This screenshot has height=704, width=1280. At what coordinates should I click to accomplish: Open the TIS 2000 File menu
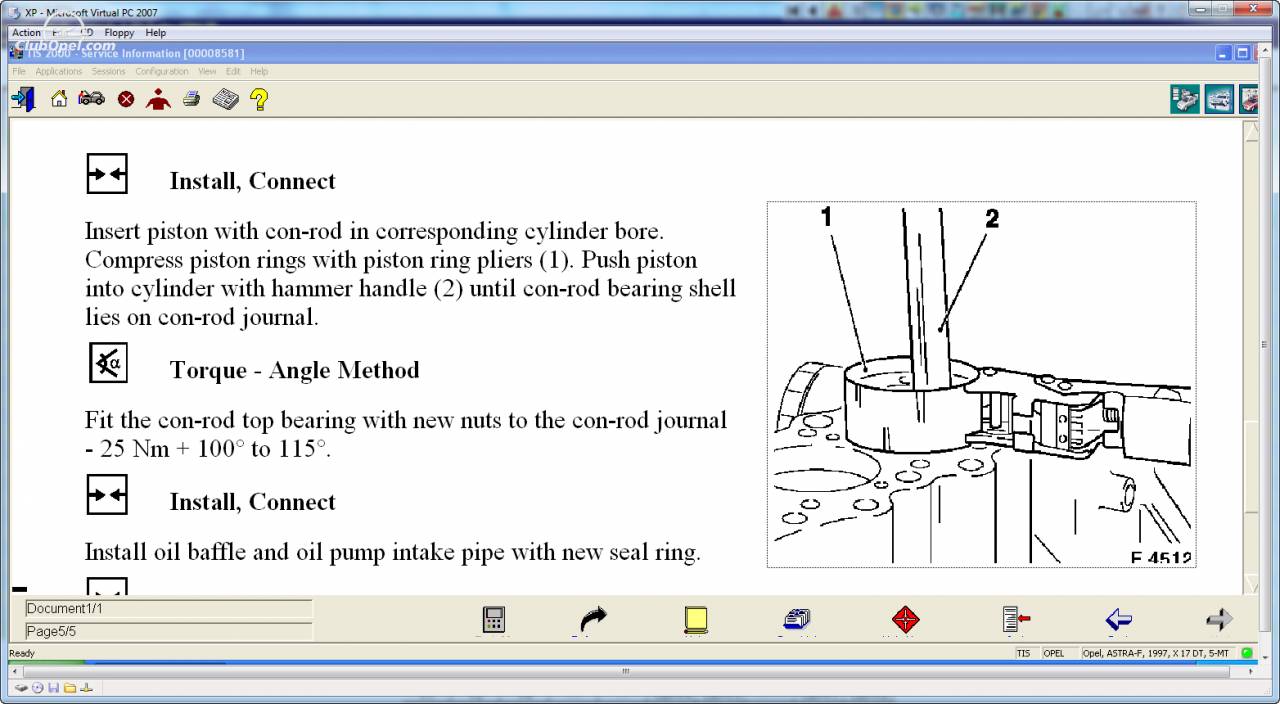pyautogui.click(x=19, y=72)
